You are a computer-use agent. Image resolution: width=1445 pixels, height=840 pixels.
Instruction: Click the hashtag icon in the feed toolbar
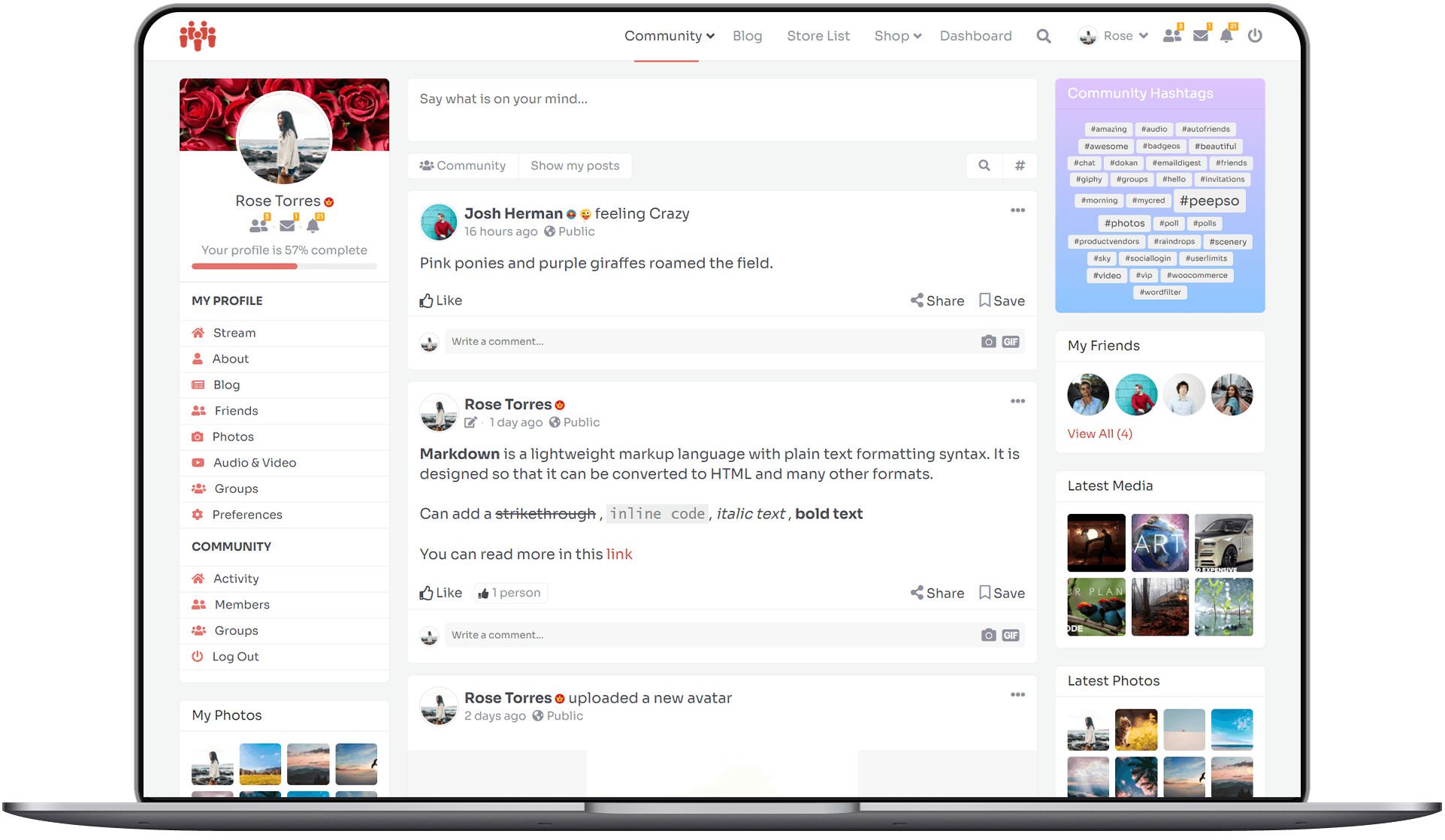pyautogui.click(x=1019, y=165)
